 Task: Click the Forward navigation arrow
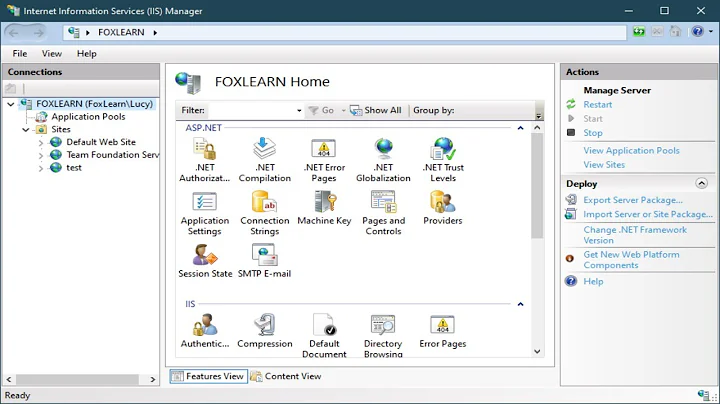(39, 33)
